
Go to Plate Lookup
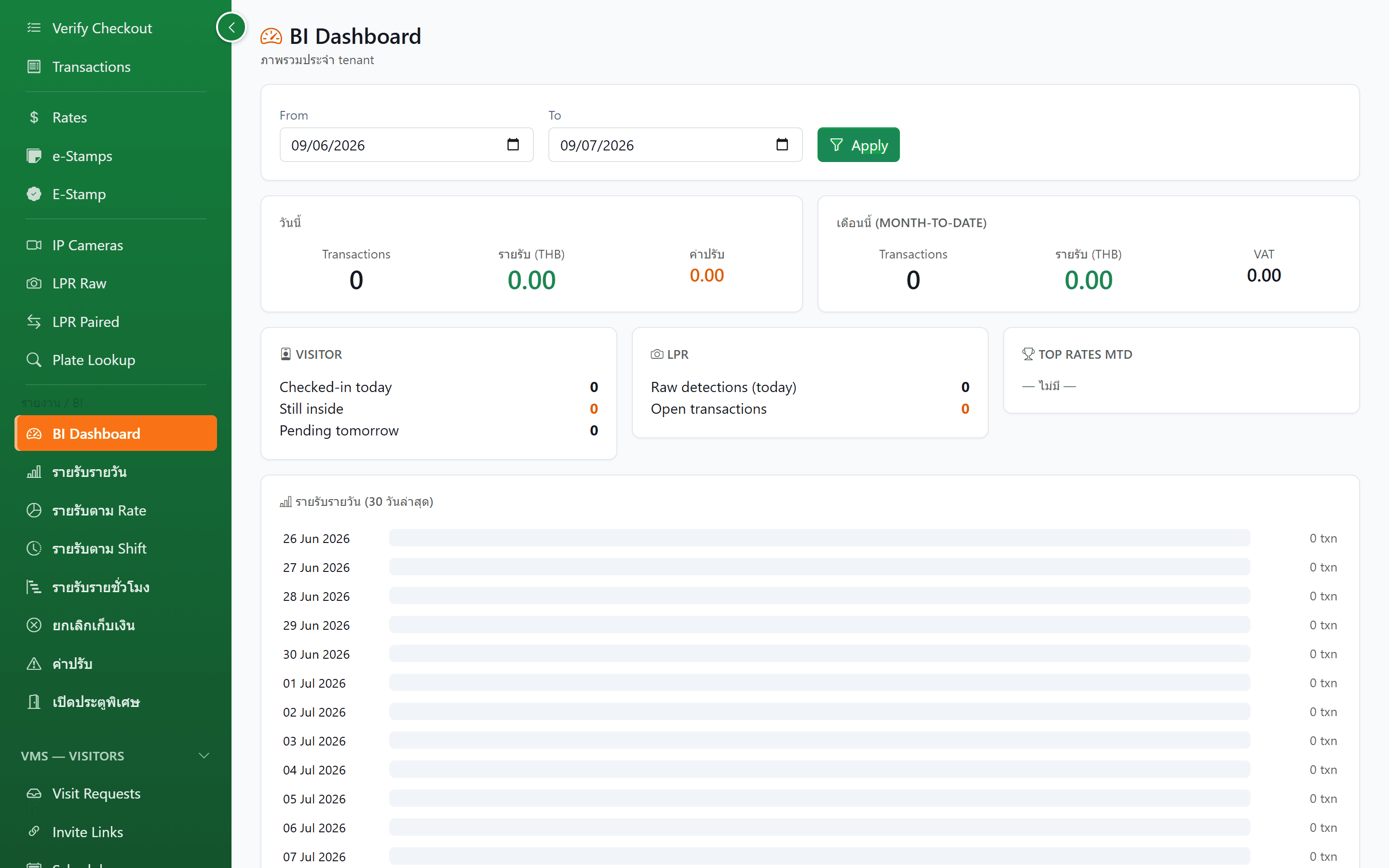pos(116,360)
